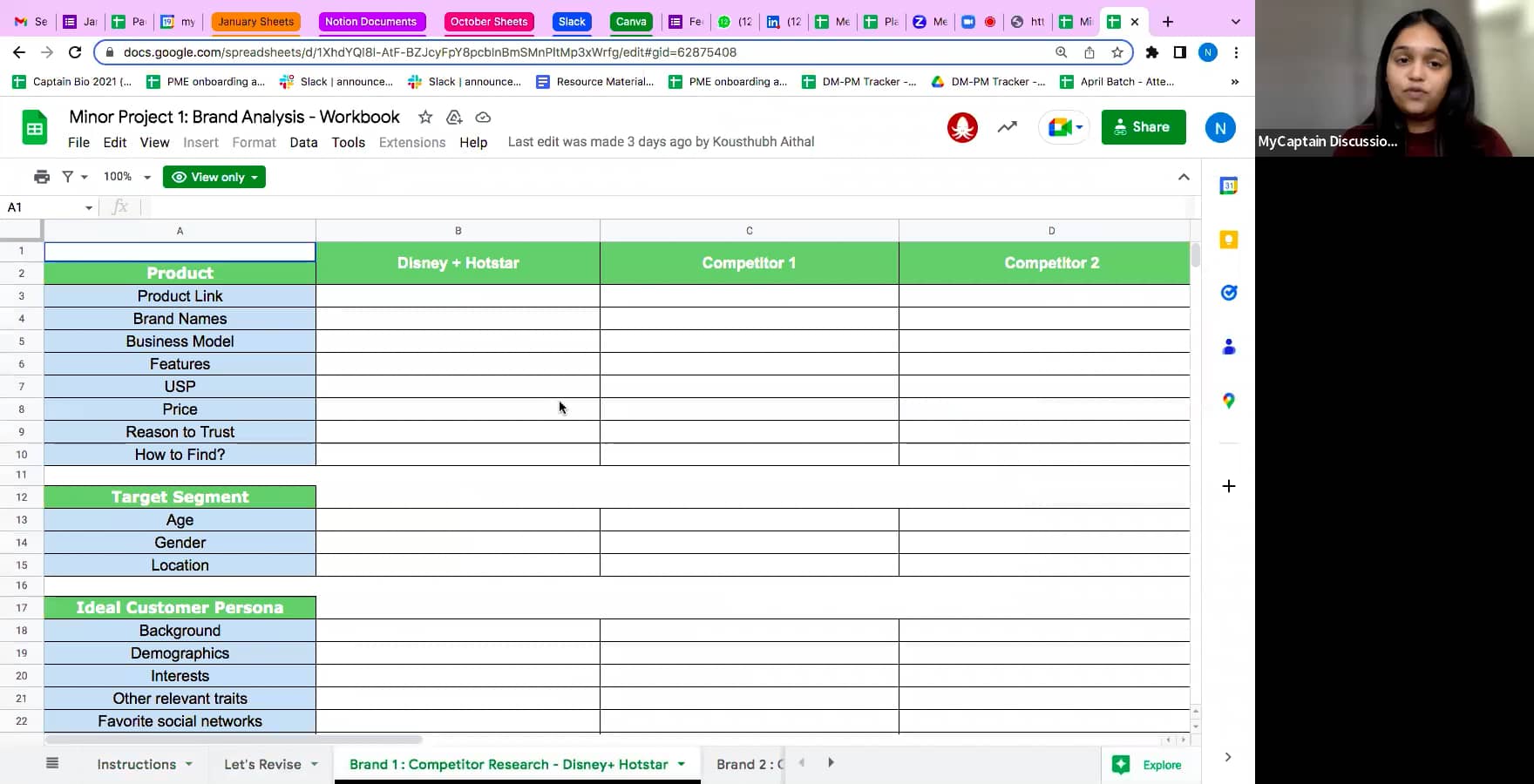The height and width of the screenshot is (784, 1534).
Task: Open the last edit history link
Action: pyautogui.click(x=661, y=142)
